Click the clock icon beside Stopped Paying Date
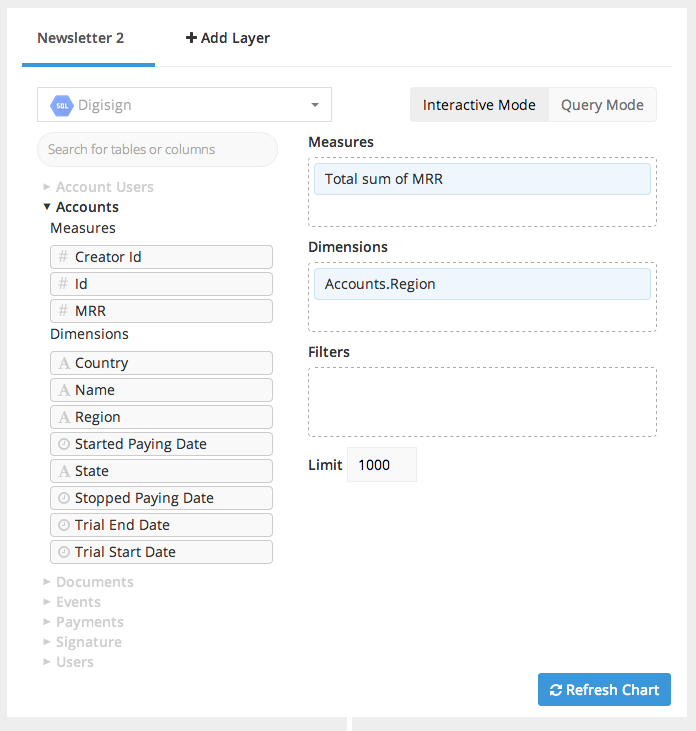Viewport: 696px width, 731px height. pos(63,498)
